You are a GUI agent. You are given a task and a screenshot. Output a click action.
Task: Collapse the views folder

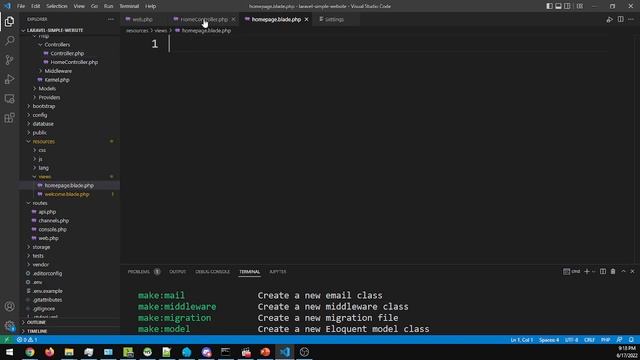point(44,177)
